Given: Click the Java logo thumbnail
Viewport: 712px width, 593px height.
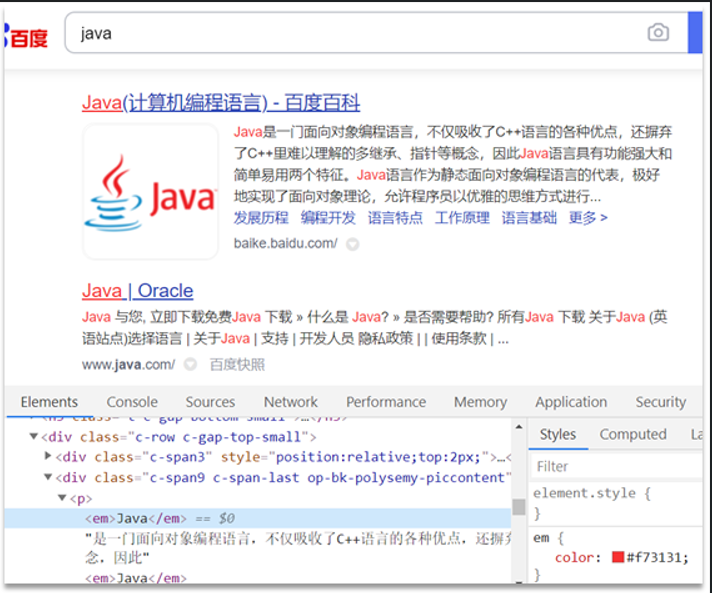Looking at the screenshot, I should point(150,192).
